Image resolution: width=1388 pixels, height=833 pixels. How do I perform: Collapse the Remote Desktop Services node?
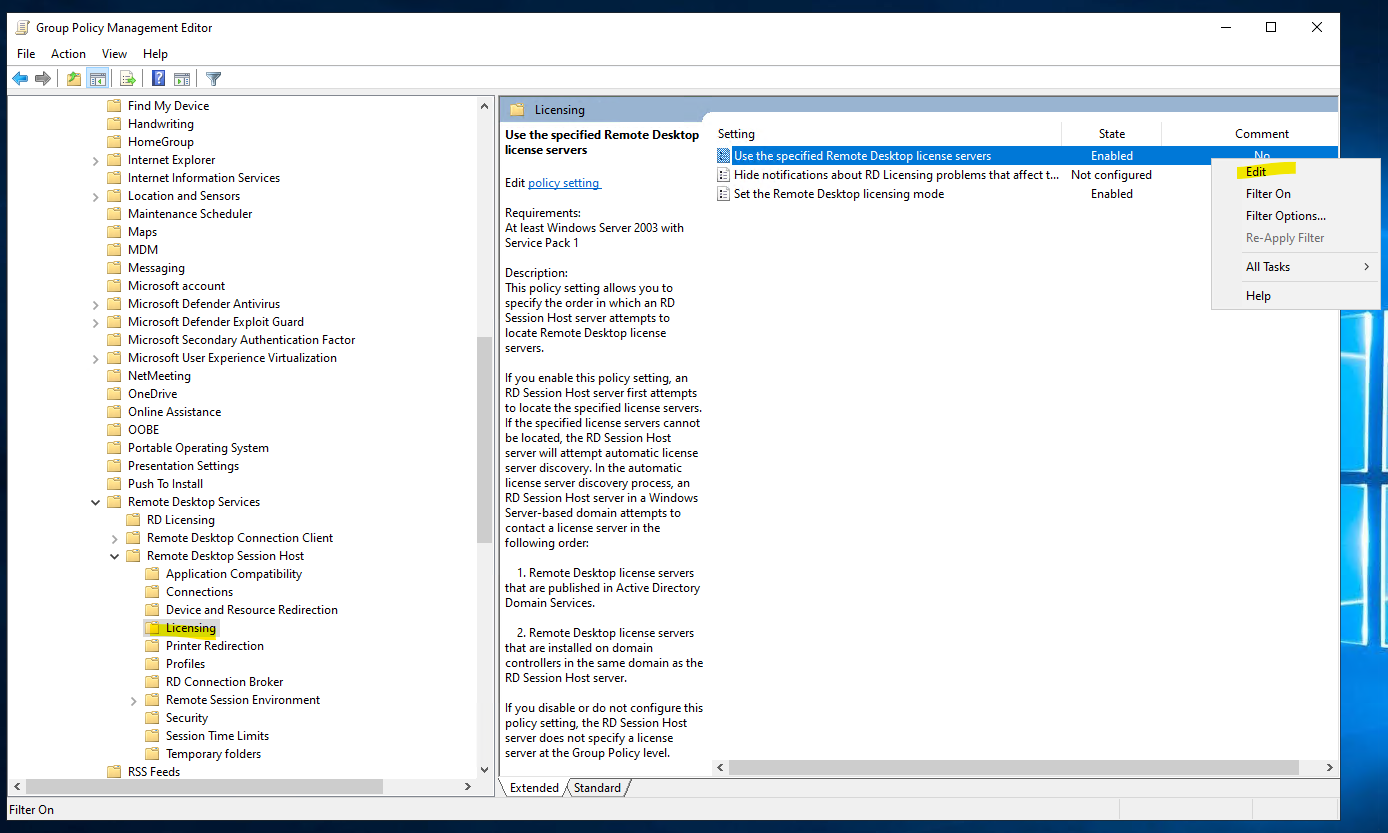tap(96, 502)
